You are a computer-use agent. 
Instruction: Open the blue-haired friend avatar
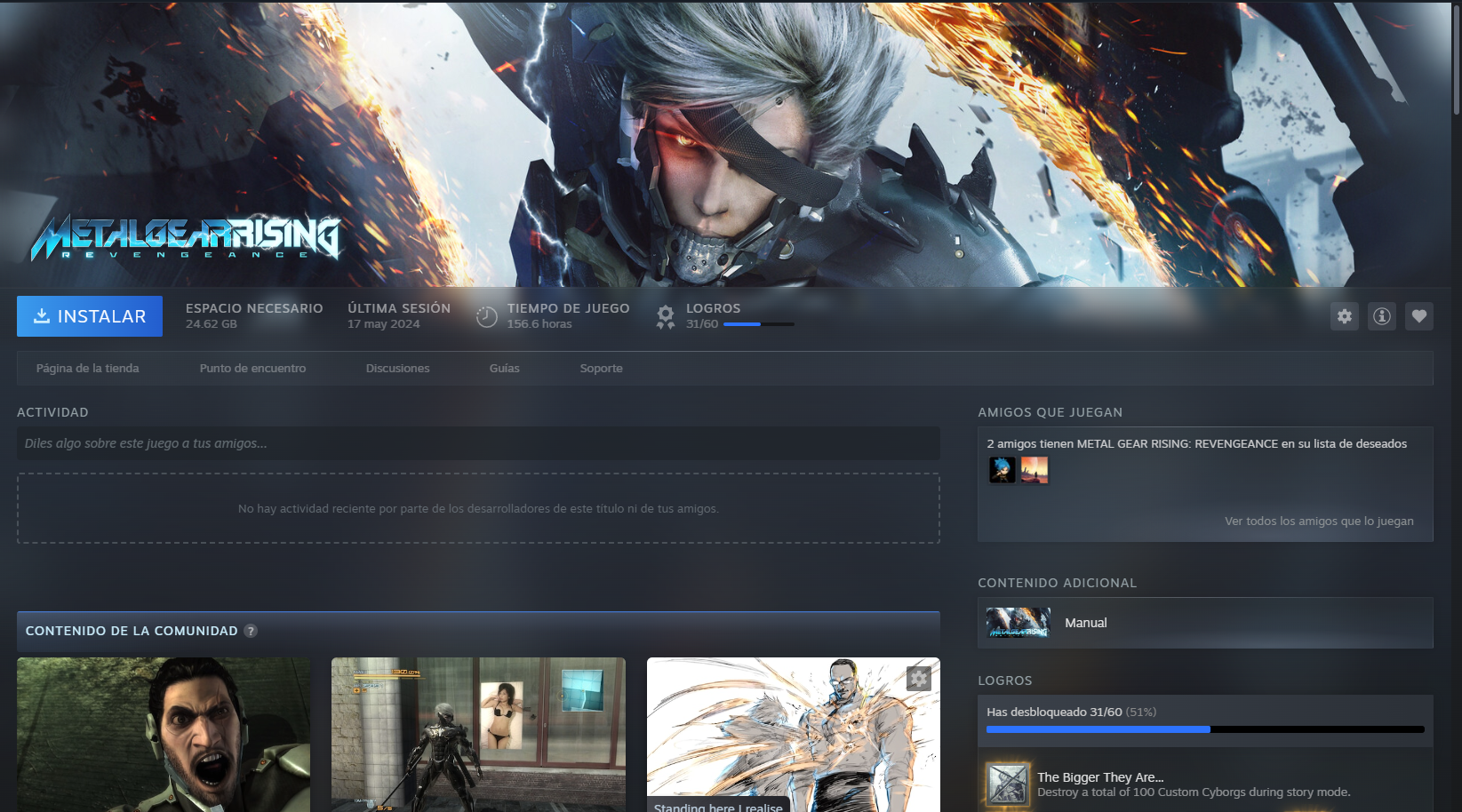[x=1002, y=470]
